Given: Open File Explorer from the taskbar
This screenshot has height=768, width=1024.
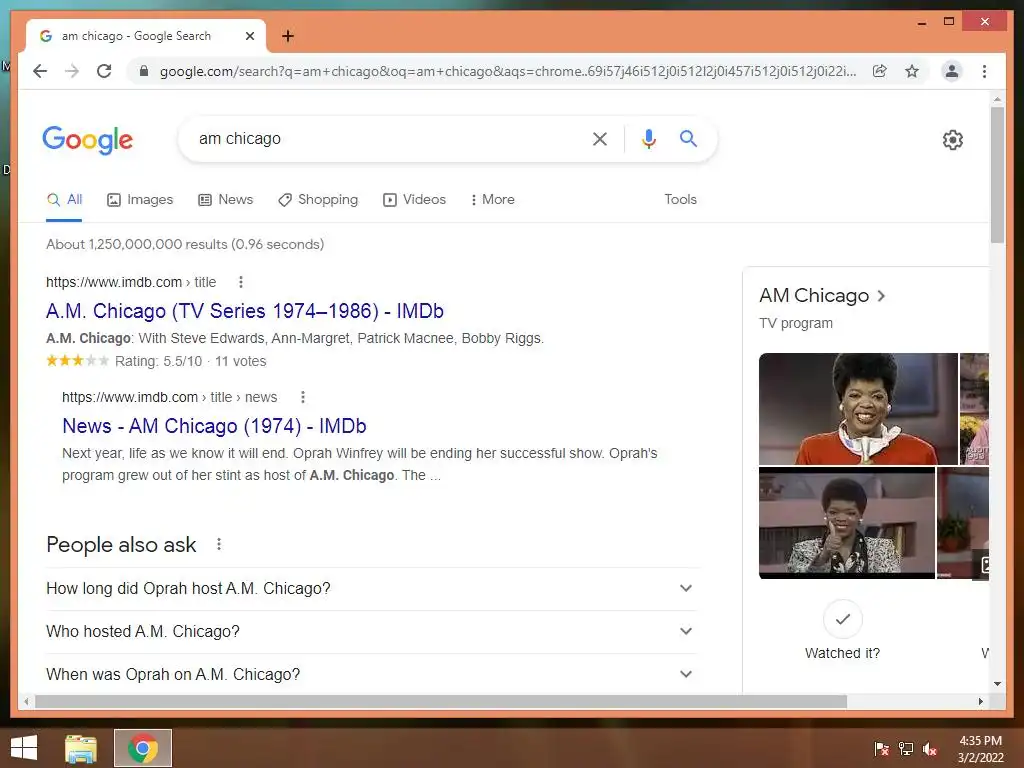Looking at the screenshot, I should (x=81, y=748).
